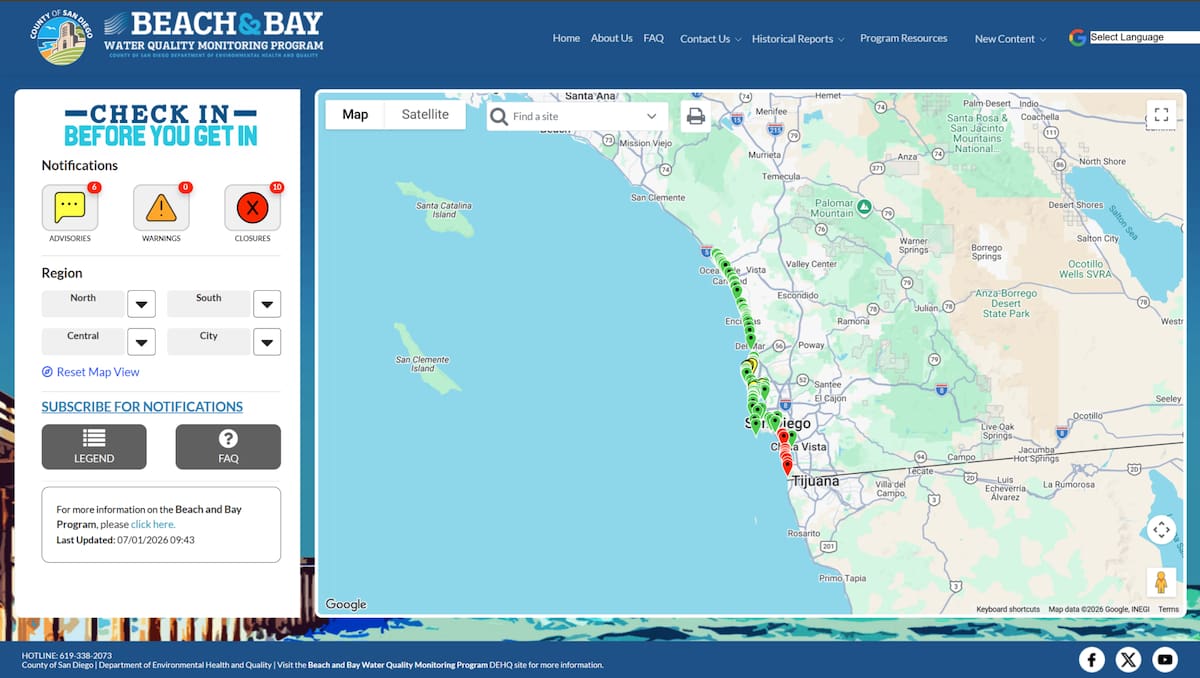
Task: Click the San Clemente Island label
Action: (x=423, y=364)
